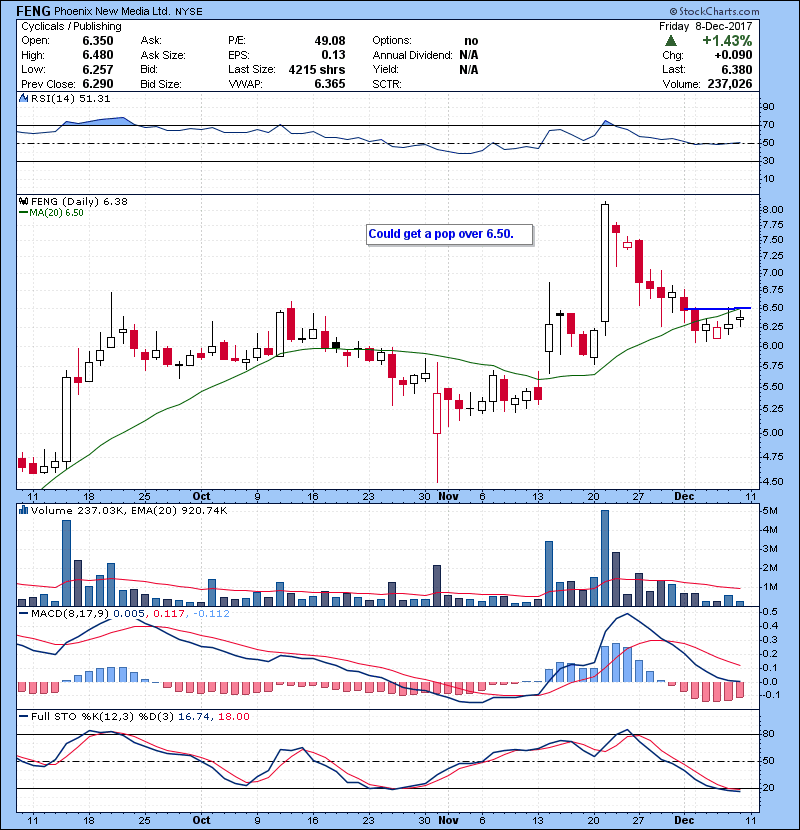The width and height of the screenshot is (800, 830).
Task: Click the tallest volume bar near the 5M level
Action: coord(605,558)
